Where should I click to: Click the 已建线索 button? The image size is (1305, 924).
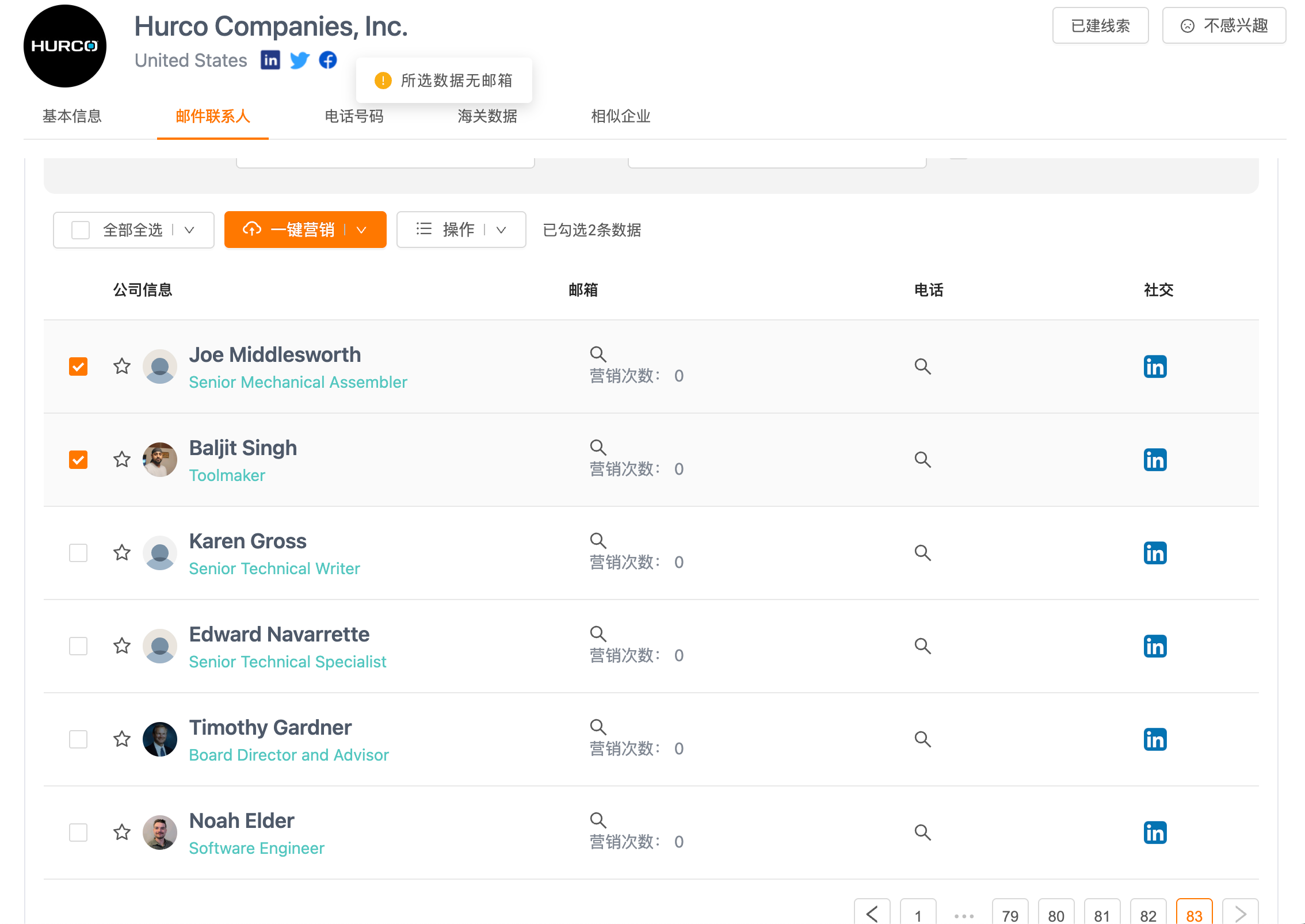(1101, 25)
